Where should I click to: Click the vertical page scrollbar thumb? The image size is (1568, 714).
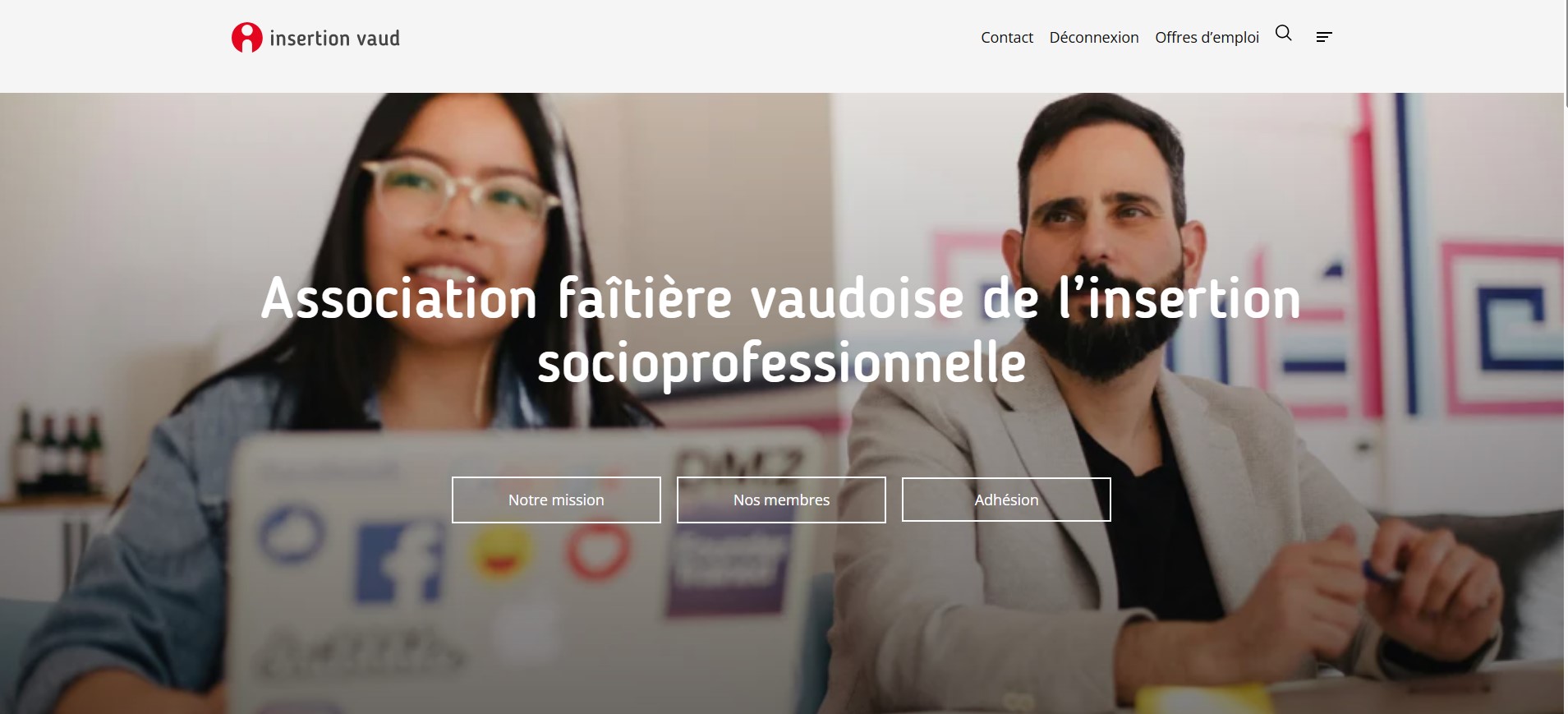pyautogui.click(x=1566, y=53)
